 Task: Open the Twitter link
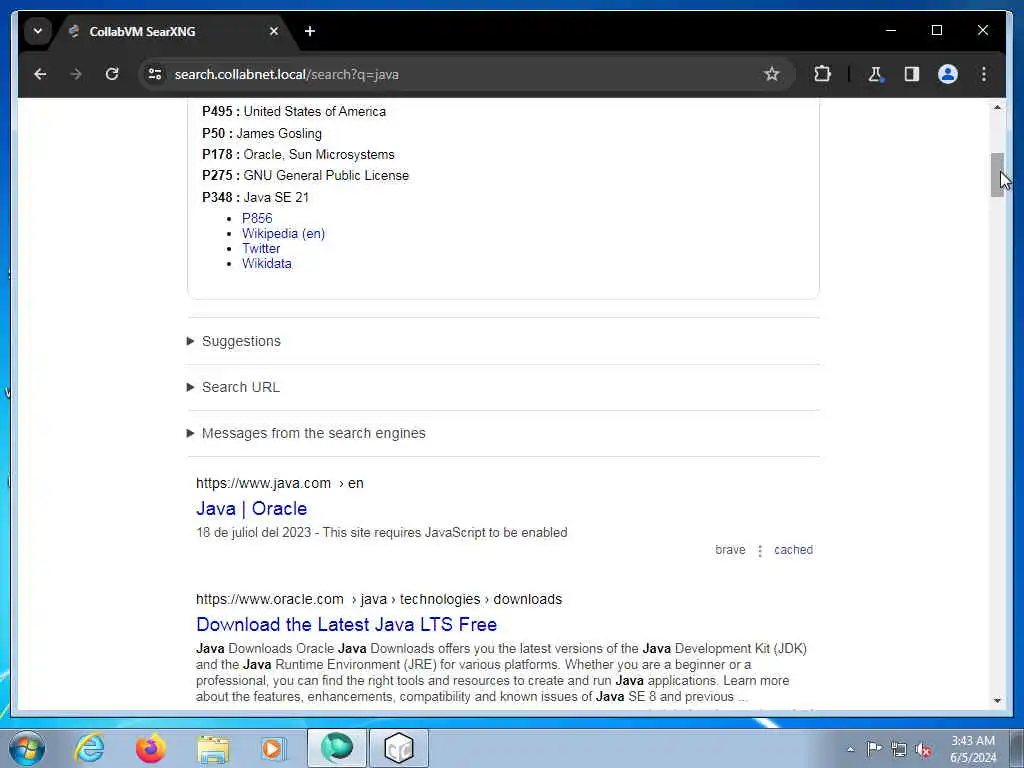[x=261, y=248]
